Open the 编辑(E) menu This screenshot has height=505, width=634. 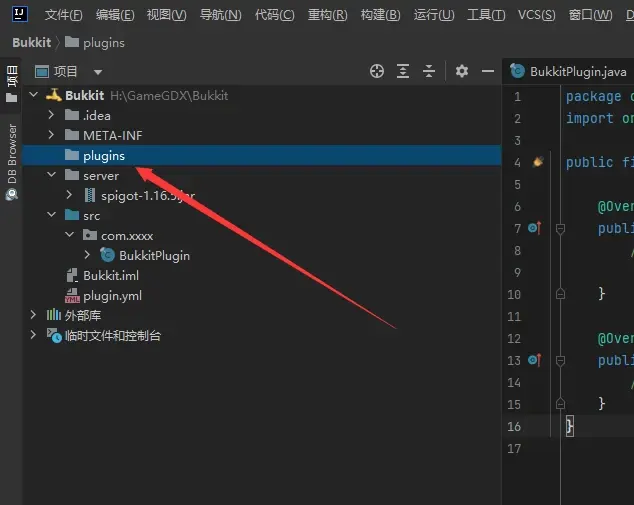[x=115, y=15]
